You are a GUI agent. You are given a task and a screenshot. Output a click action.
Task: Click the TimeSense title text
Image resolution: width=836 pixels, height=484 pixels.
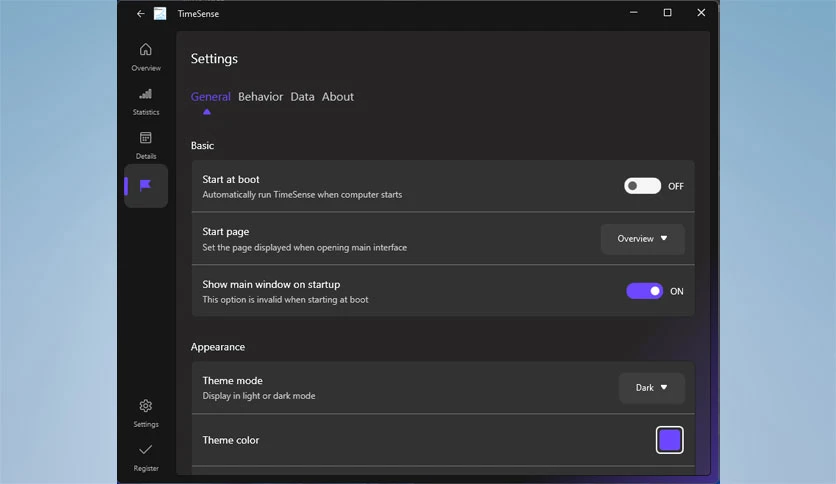point(198,14)
